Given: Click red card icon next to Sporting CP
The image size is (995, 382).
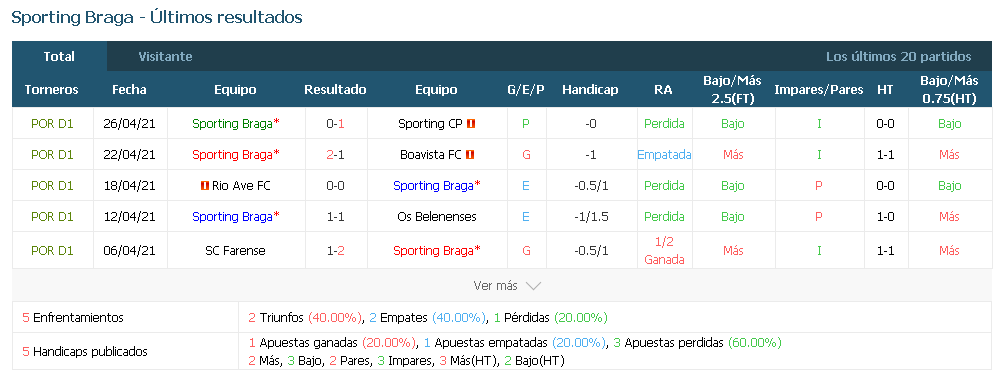Looking at the screenshot, I should pos(471,124).
